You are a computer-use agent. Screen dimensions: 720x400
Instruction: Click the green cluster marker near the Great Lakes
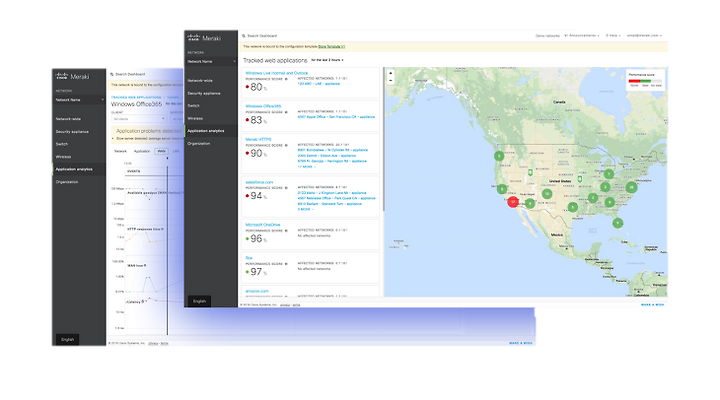tap(608, 174)
